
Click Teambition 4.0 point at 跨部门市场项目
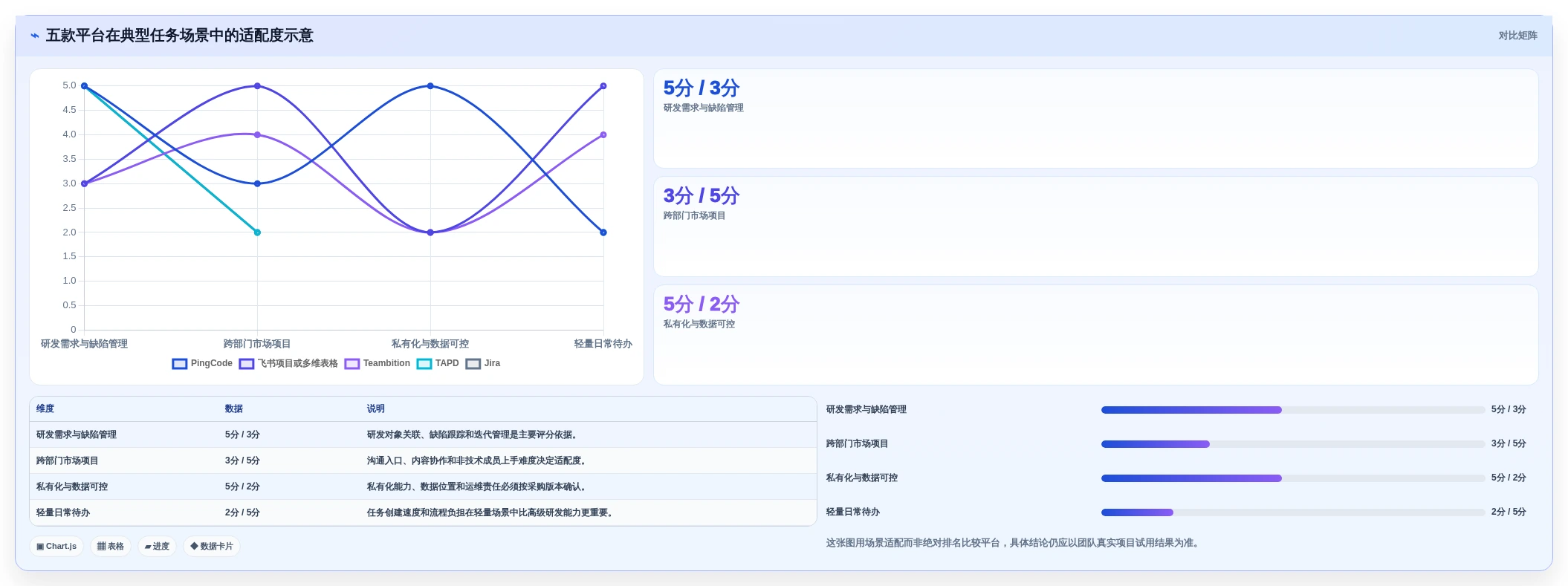click(x=257, y=134)
